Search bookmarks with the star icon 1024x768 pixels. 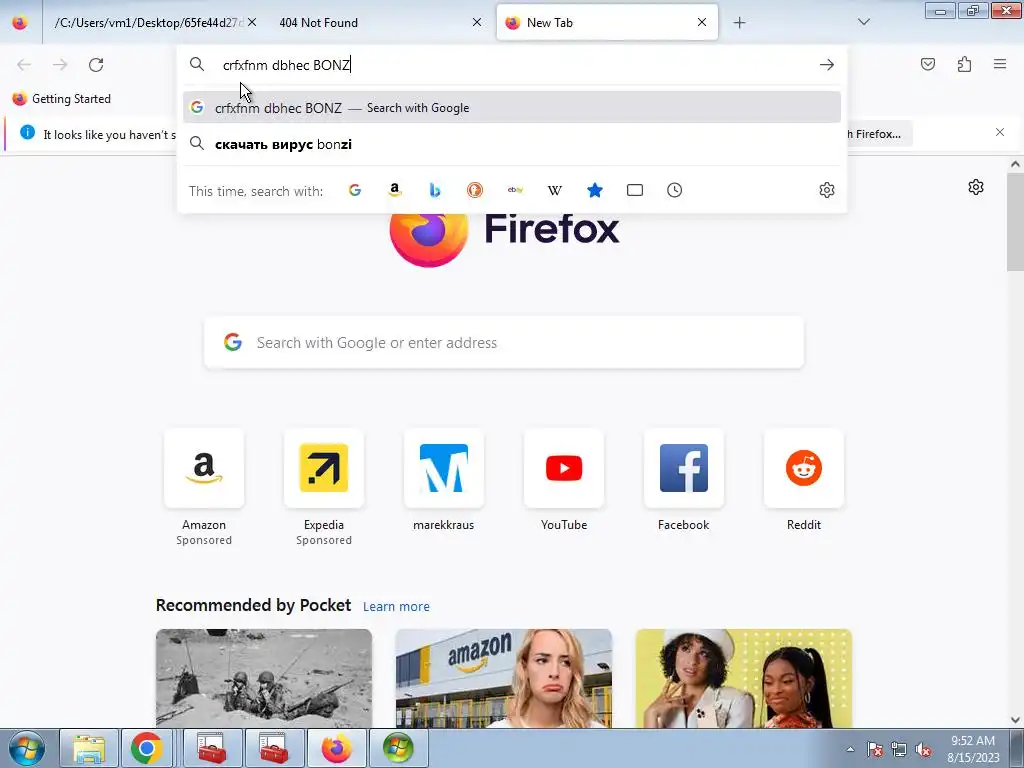[595, 190]
